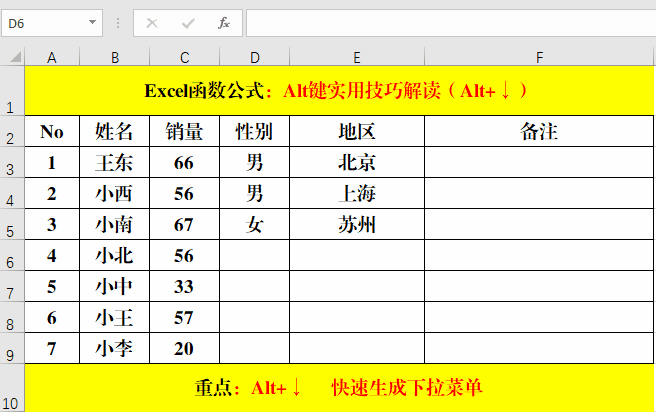Click into the formula bar input area

(451, 23)
